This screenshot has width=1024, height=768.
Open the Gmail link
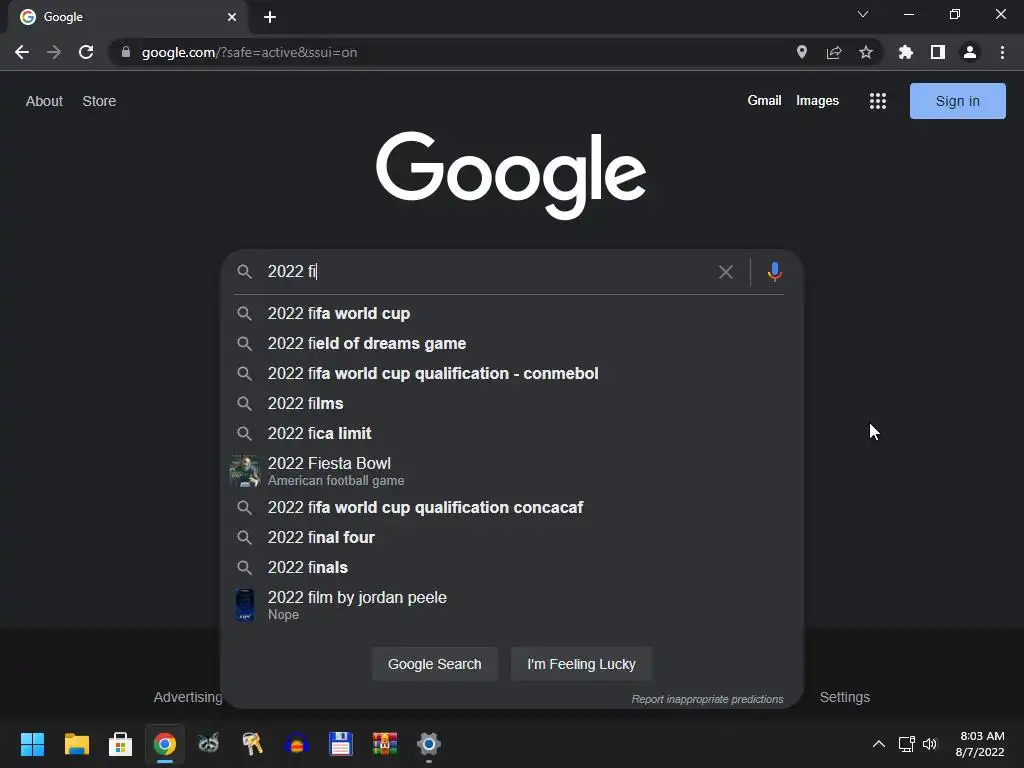point(765,101)
